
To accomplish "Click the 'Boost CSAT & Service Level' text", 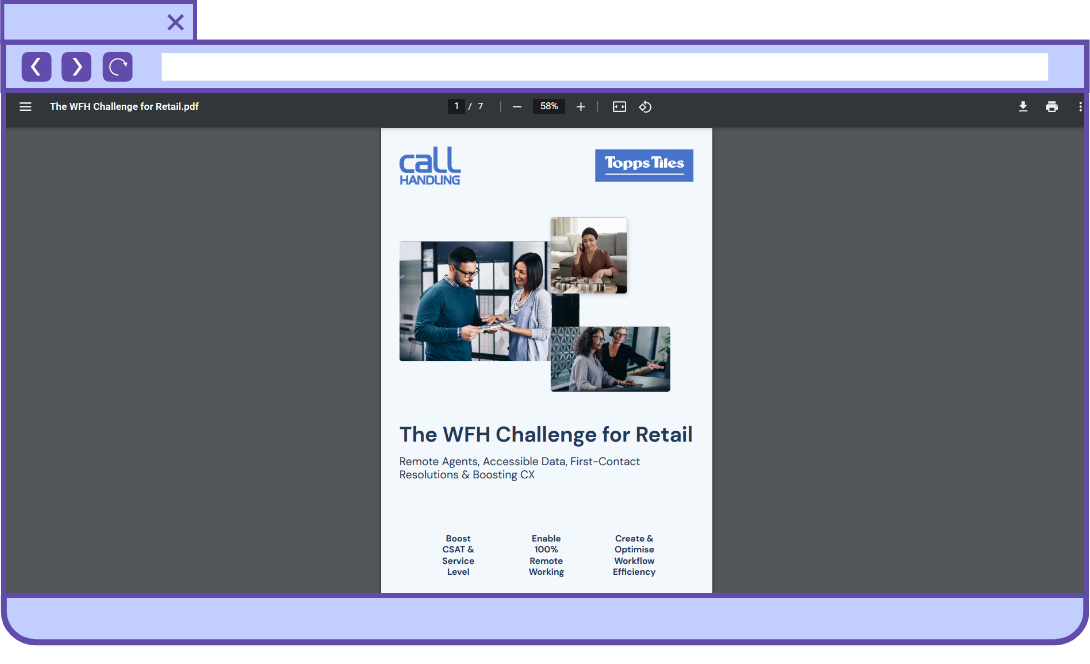I will click(x=458, y=555).
